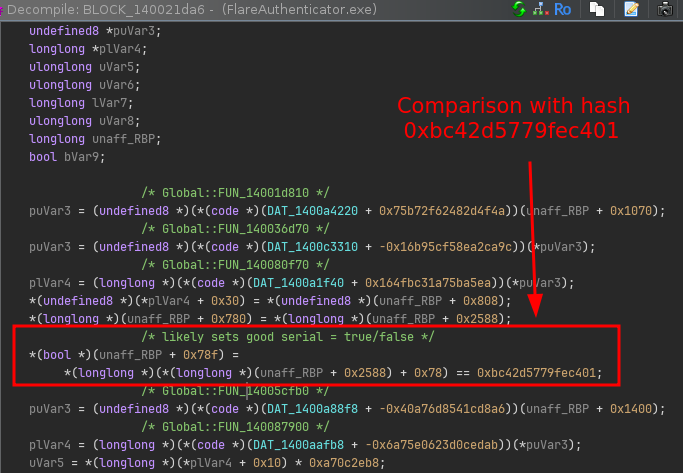Viewport: 683px width, 473px height.
Task: Take a snapshot with the camera icon
Action: (x=664, y=10)
